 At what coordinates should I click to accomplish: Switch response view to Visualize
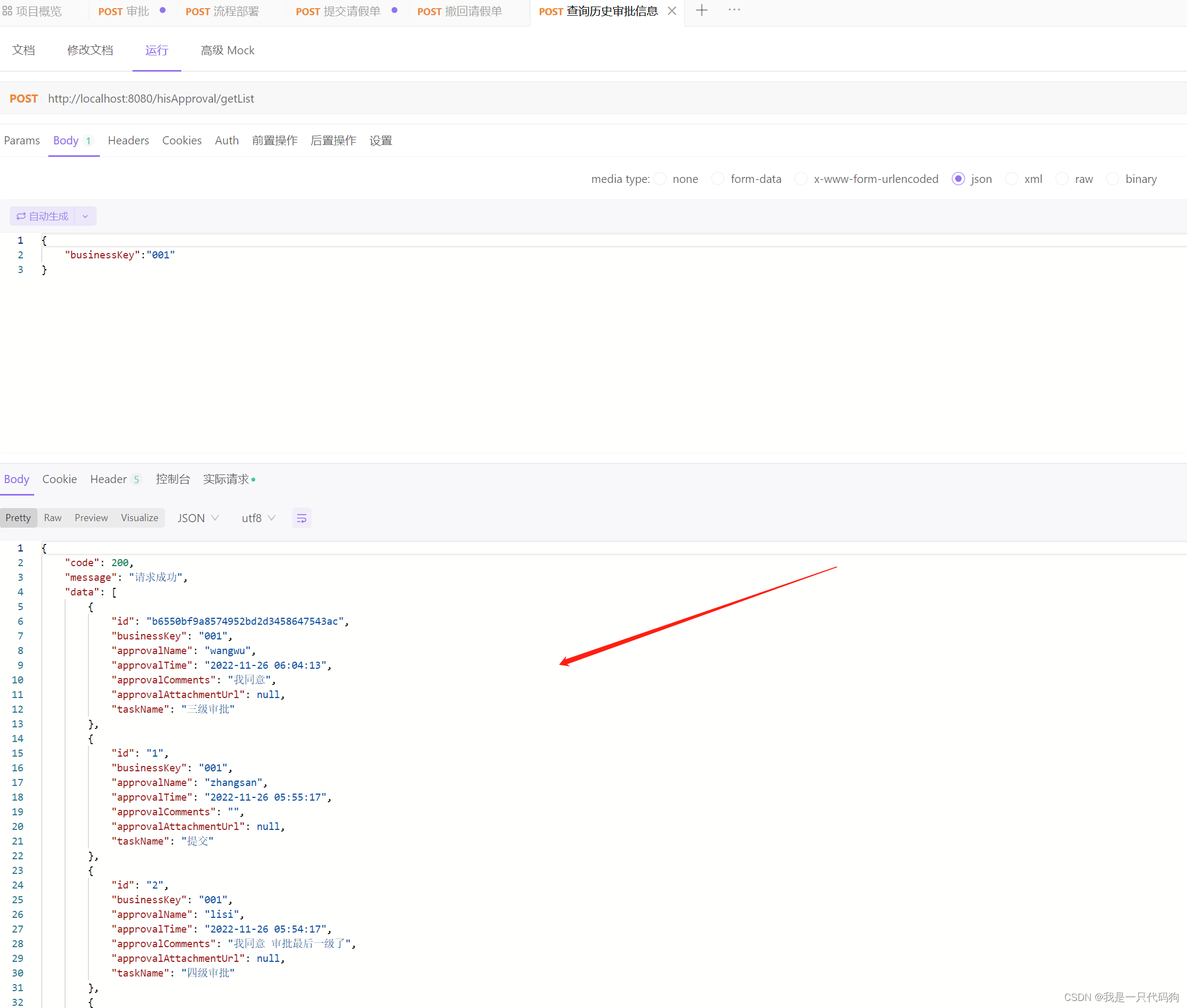point(140,518)
